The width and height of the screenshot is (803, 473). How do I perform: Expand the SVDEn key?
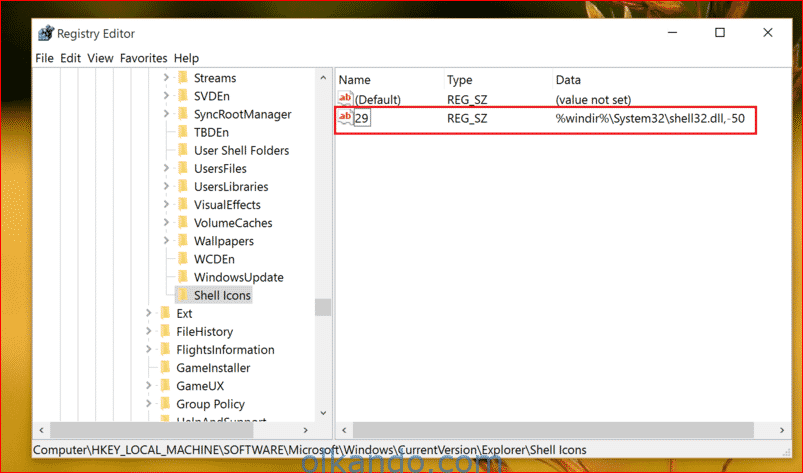pyautogui.click(x=166, y=96)
